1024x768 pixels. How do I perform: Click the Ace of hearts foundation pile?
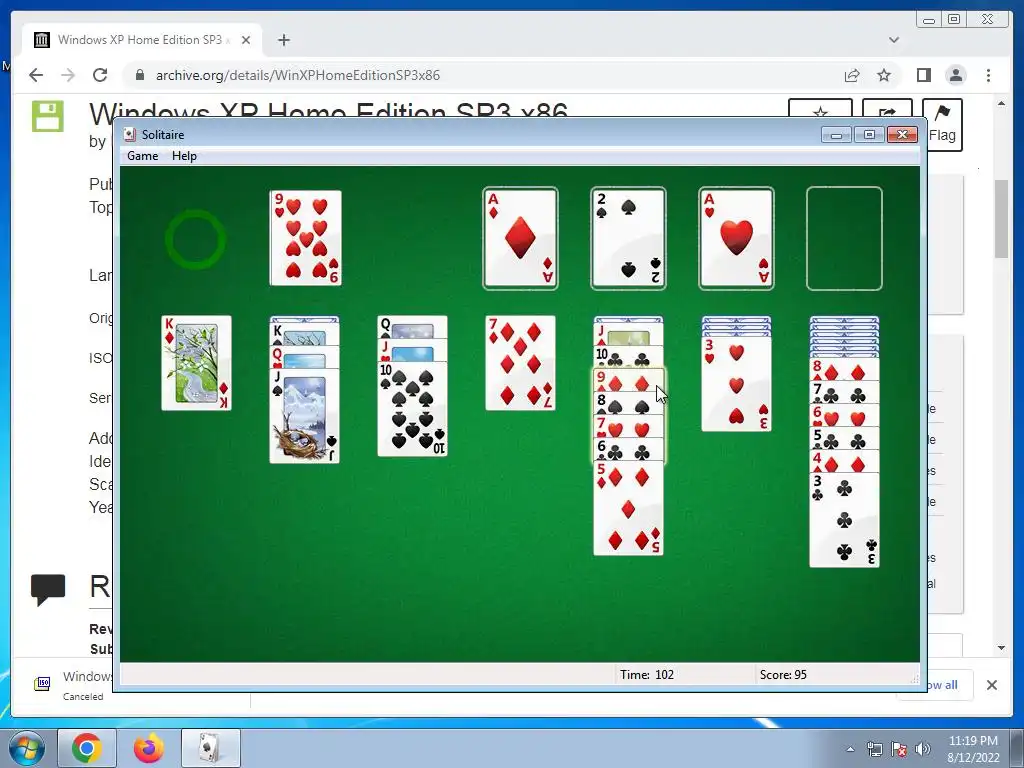click(x=736, y=238)
